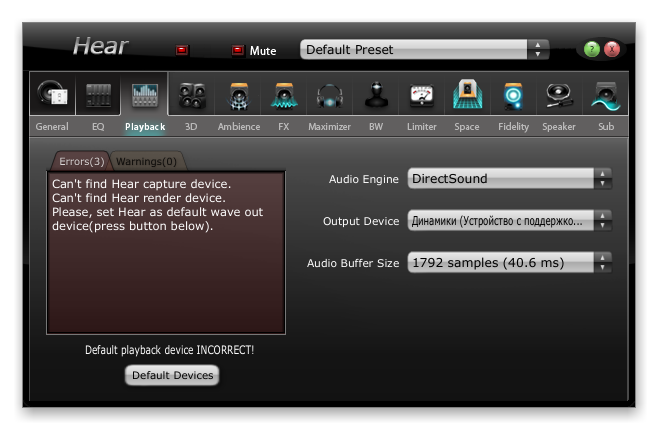This screenshot has width=667, height=430.
Task: Click the Playback tab label
Action: (x=145, y=127)
